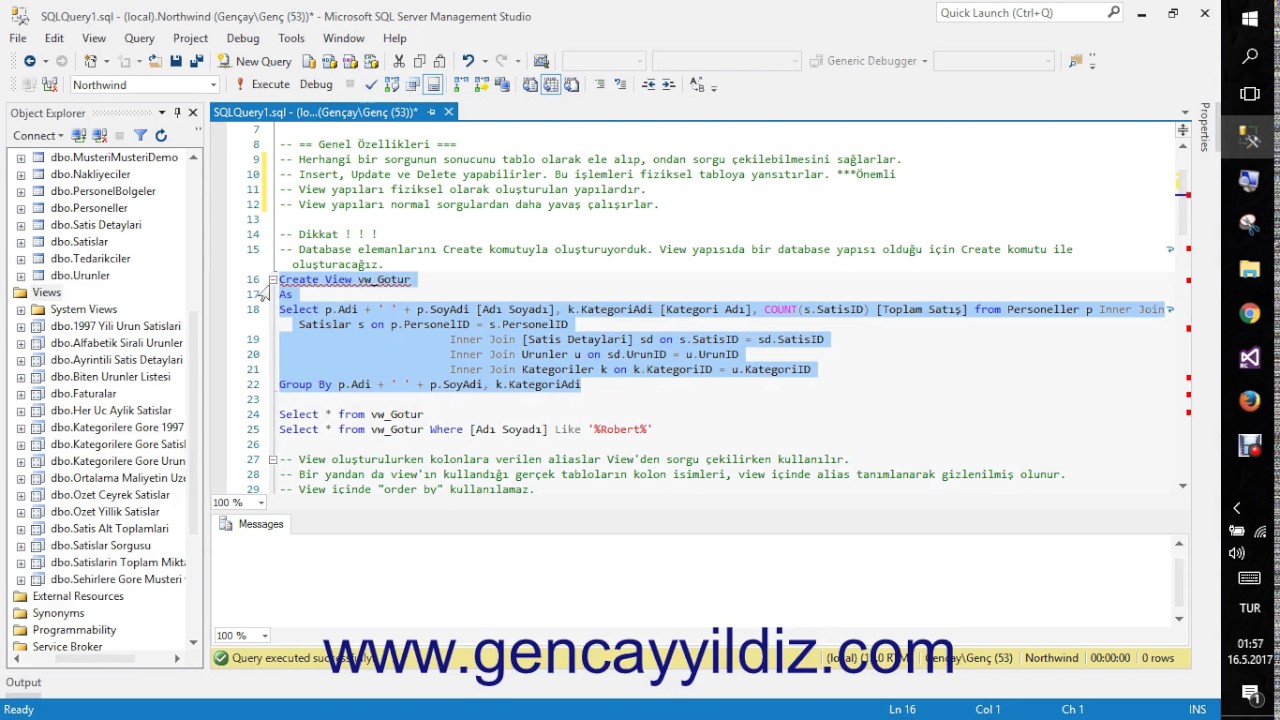
Task: Select dbo.Personeller in Object Explorer
Action: (x=89, y=208)
